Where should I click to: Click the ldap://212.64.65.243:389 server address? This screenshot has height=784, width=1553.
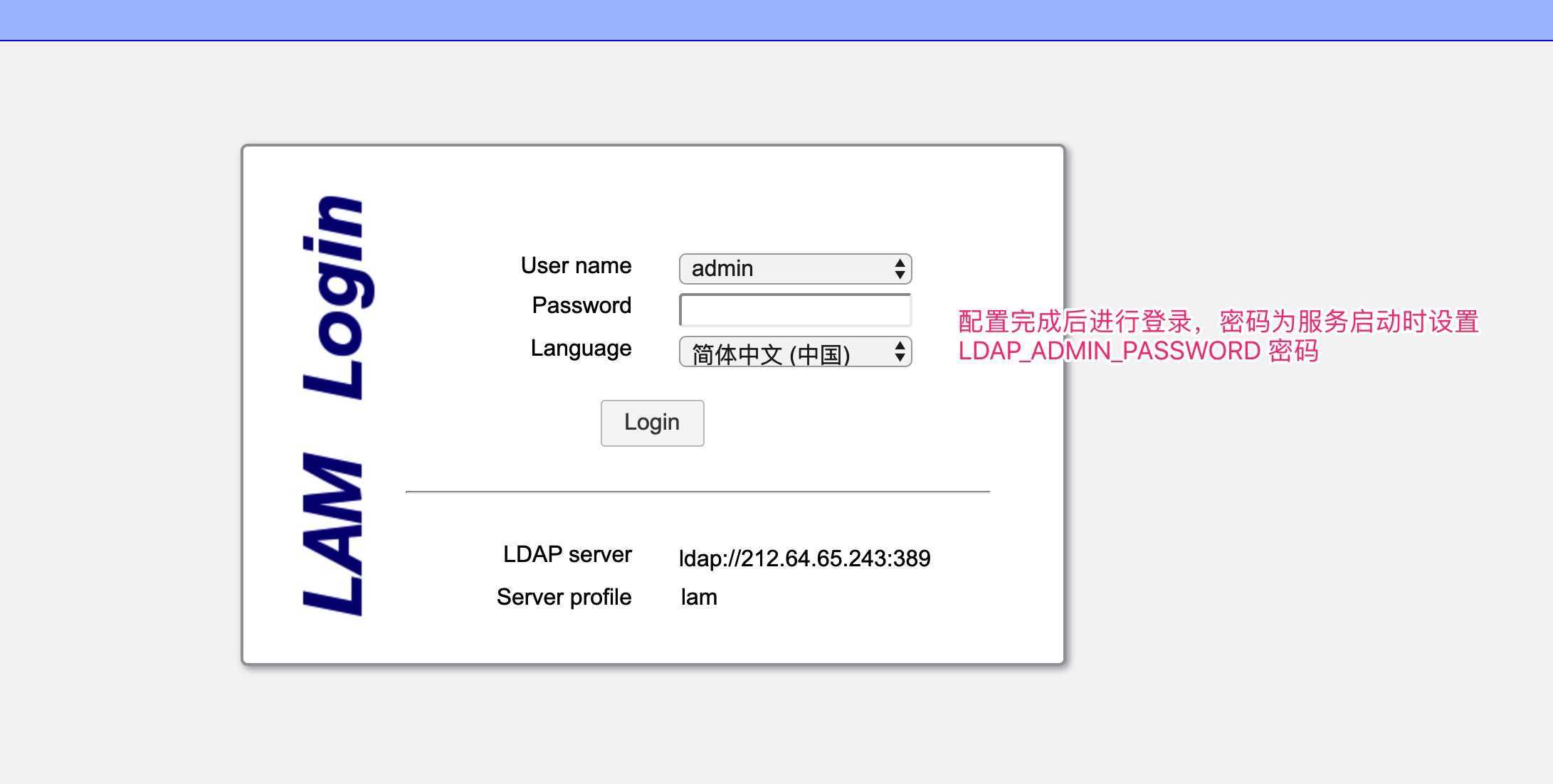pos(804,558)
